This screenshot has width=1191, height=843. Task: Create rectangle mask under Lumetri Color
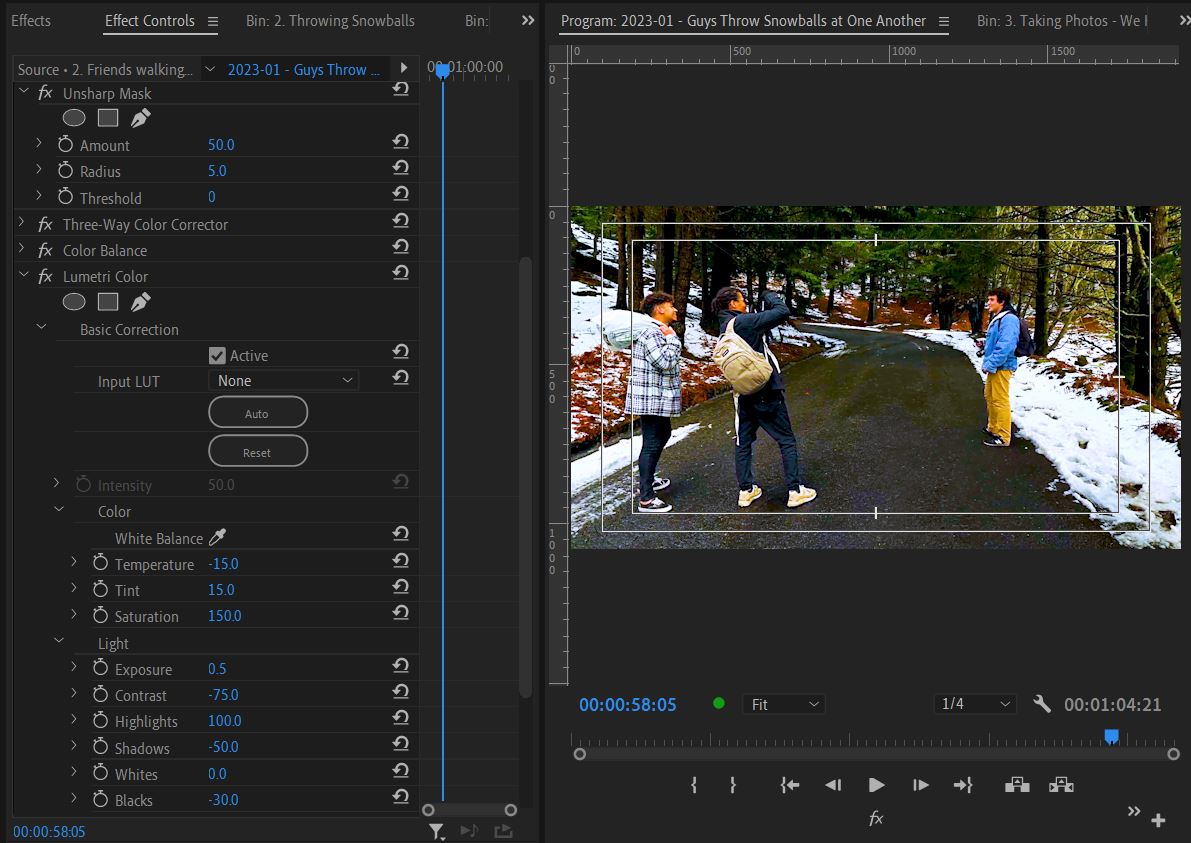pyautogui.click(x=108, y=302)
